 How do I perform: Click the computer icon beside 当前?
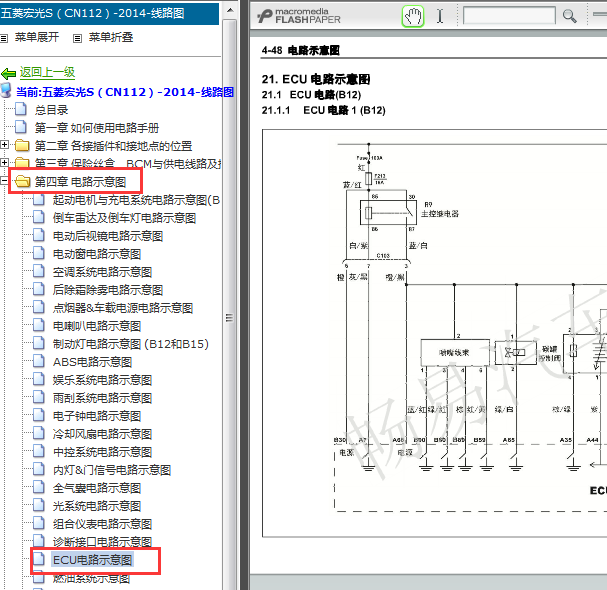[6, 90]
